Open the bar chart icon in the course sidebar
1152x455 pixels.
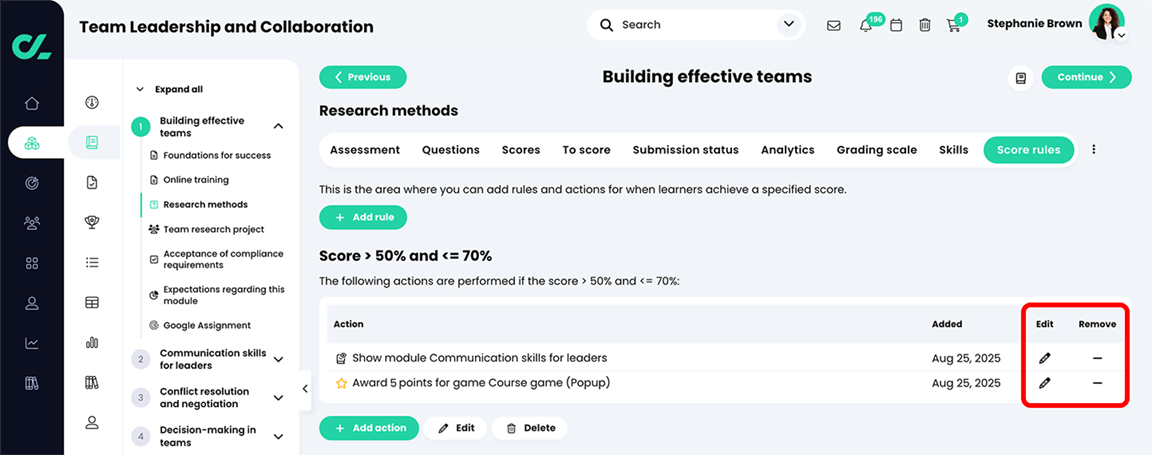[92, 342]
